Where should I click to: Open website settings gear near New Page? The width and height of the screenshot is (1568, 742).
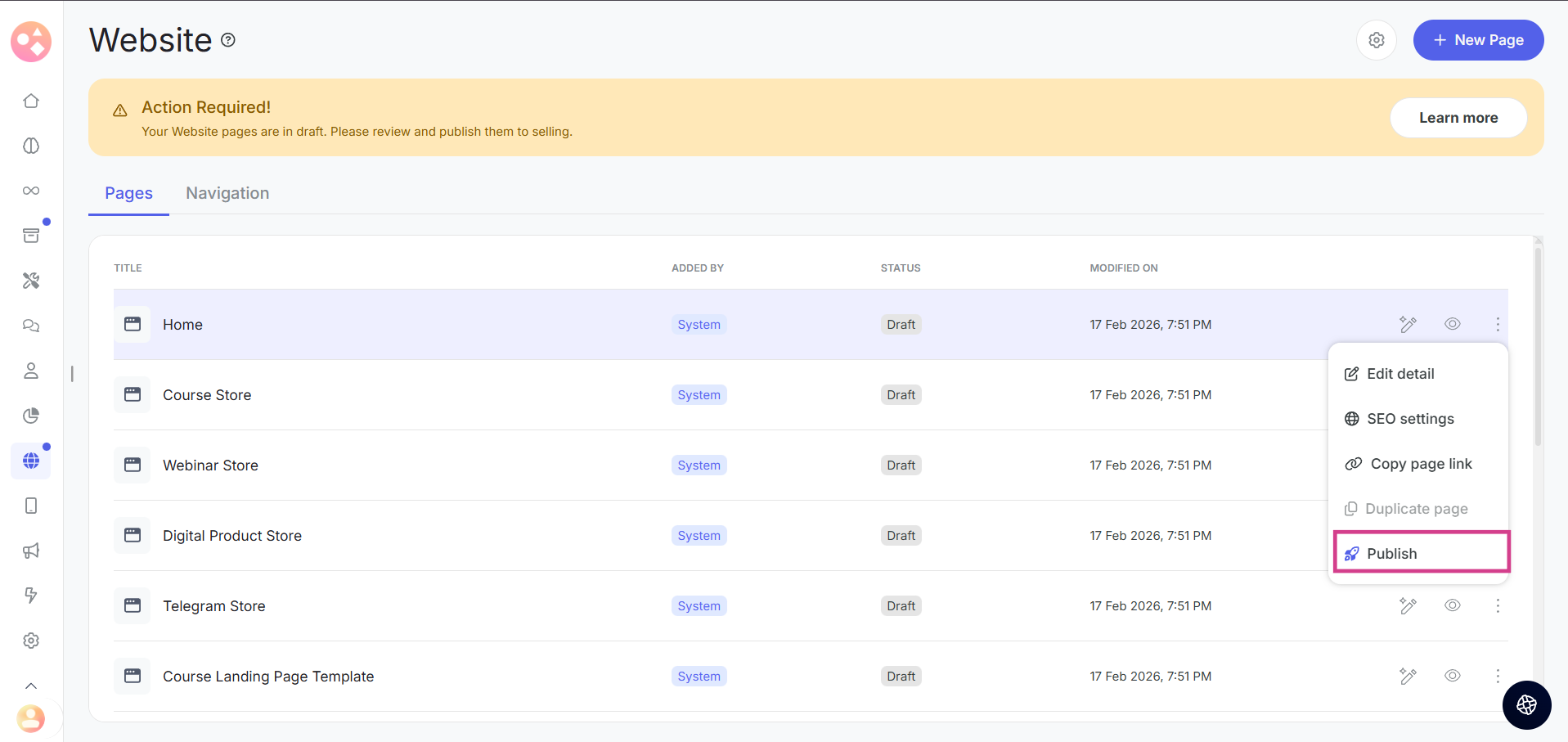[x=1377, y=40]
